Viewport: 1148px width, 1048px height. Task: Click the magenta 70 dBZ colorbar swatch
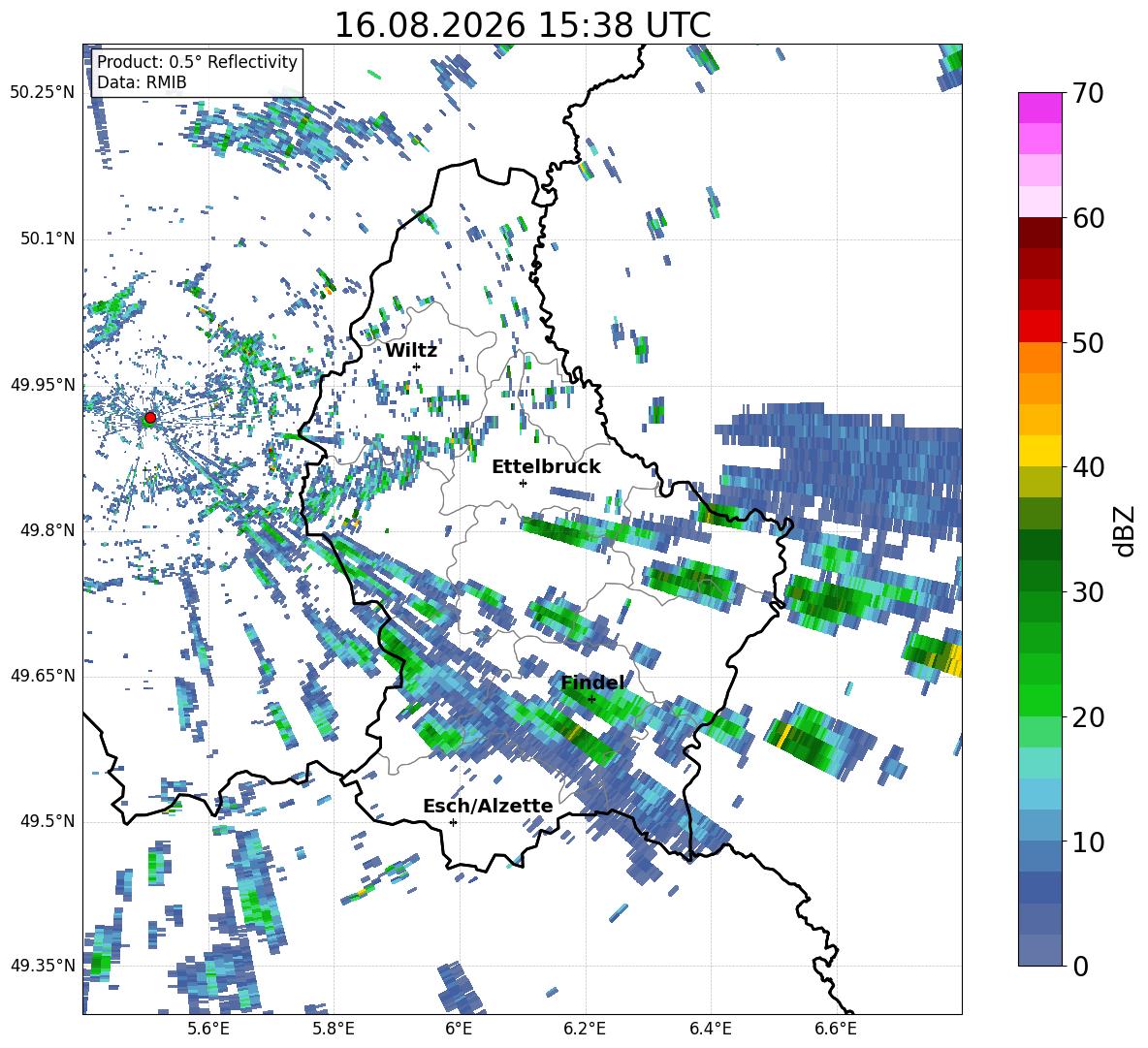1039,108
